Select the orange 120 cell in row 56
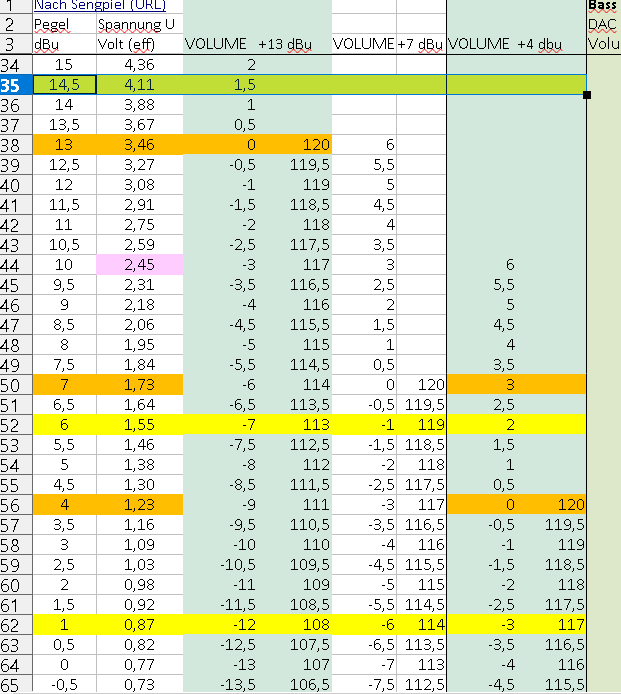Viewport: 621px width, 694px height. point(551,505)
